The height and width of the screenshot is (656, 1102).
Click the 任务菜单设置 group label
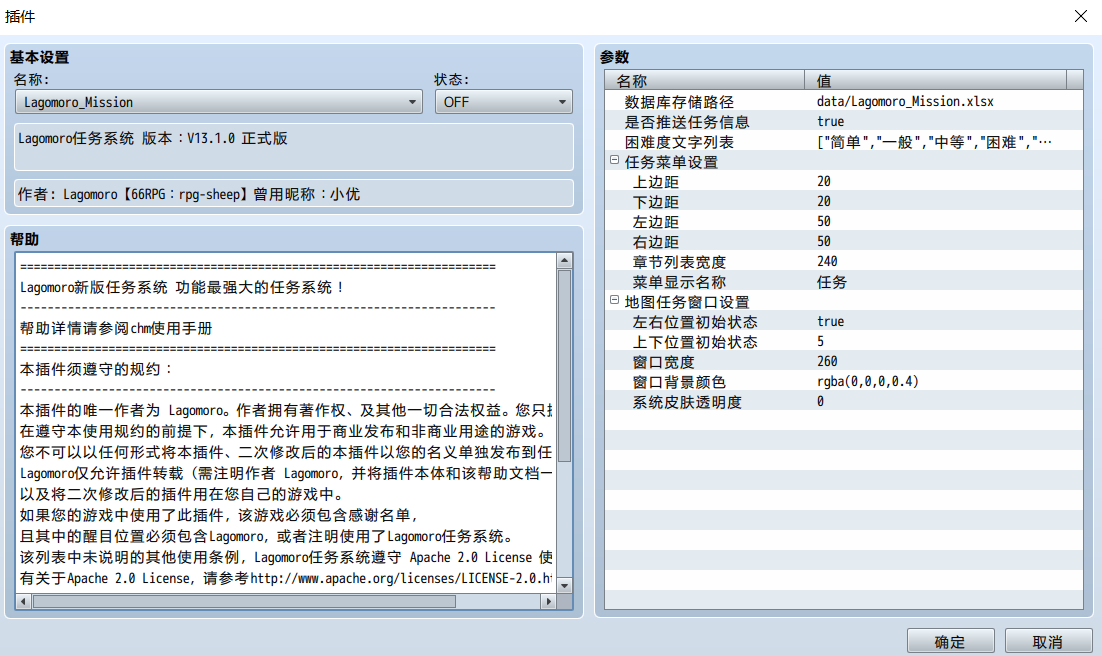click(x=671, y=162)
